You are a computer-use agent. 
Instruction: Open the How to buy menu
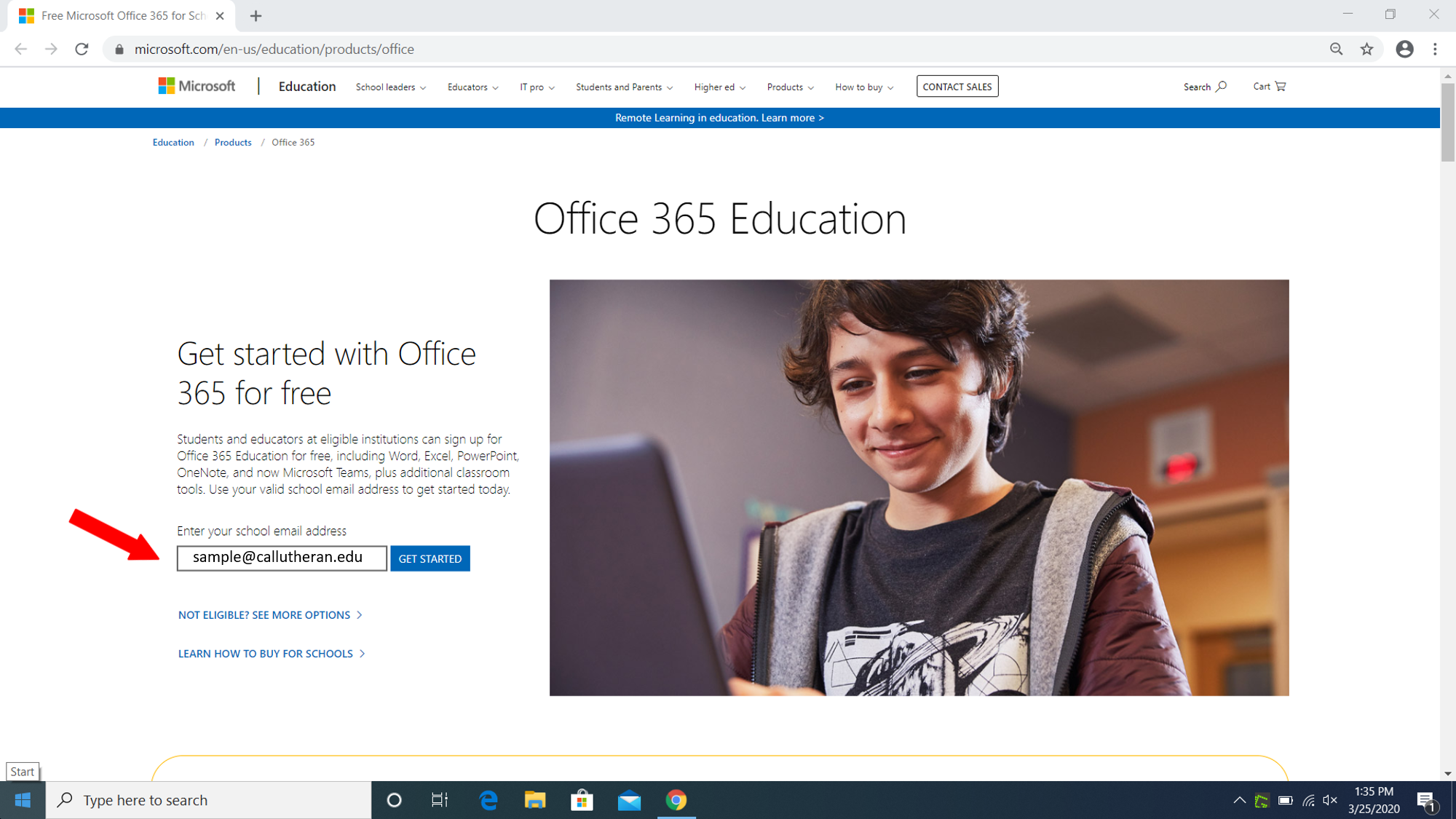[864, 87]
